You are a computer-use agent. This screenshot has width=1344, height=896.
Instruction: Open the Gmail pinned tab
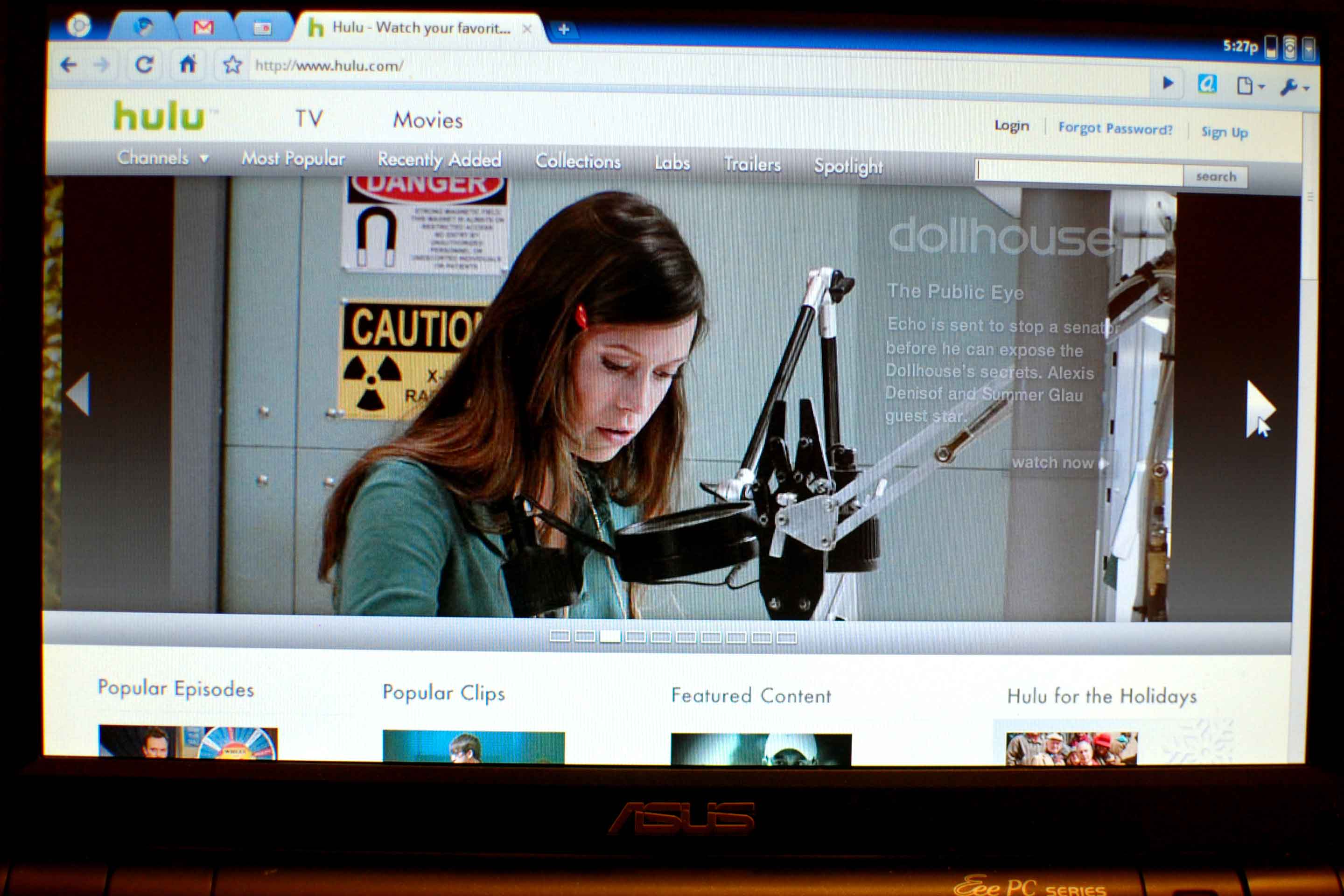pos(203,28)
